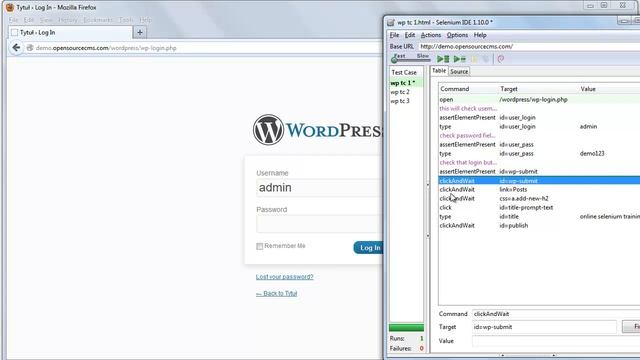Open Firefox Bookmarks menu
The height and width of the screenshot is (360, 640).
tap(98, 20)
